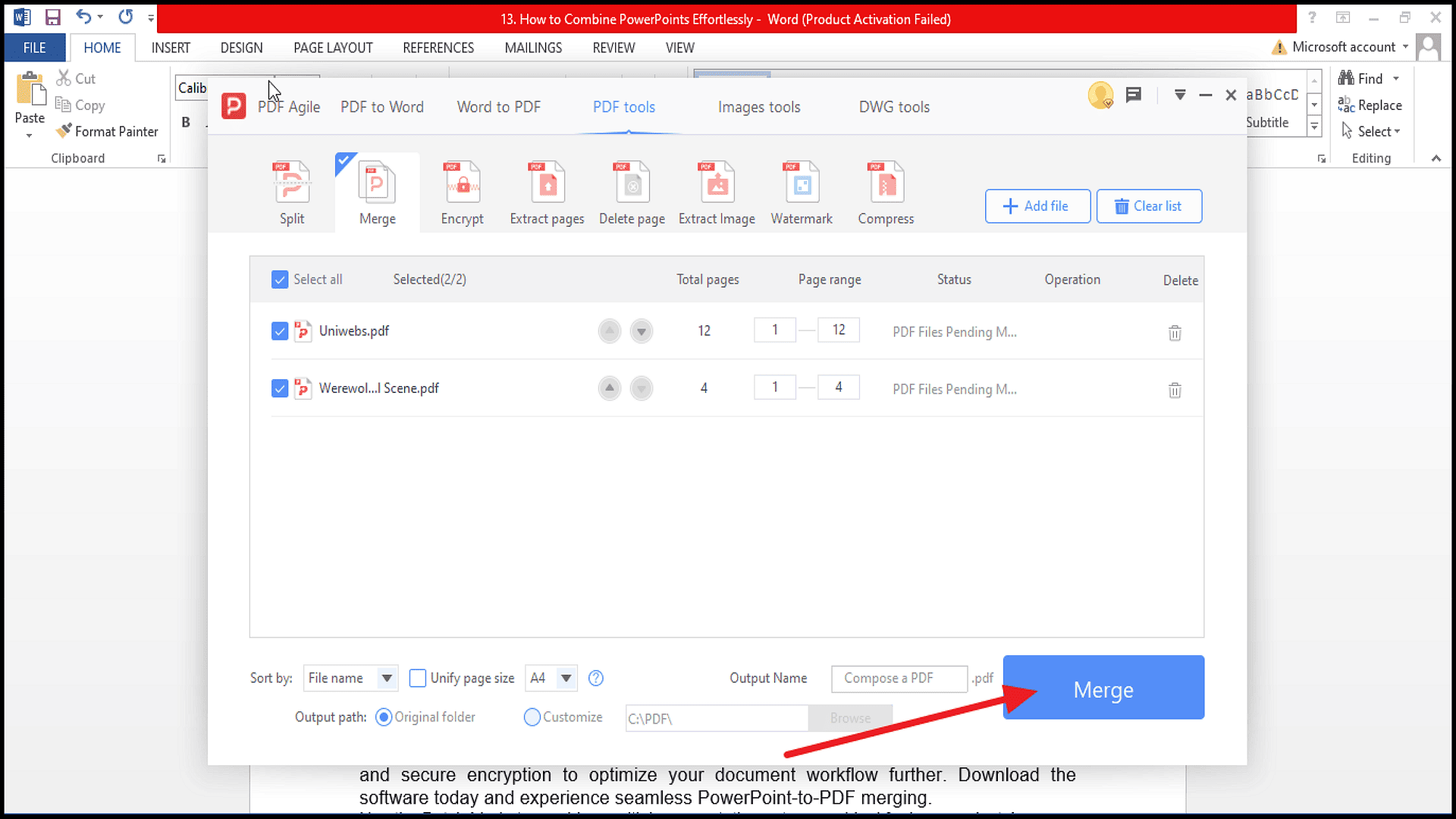Image resolution: width=1456 pixels, height=819 pixels.
Task: Open the Extract pages tool
Action: [547, 193]
